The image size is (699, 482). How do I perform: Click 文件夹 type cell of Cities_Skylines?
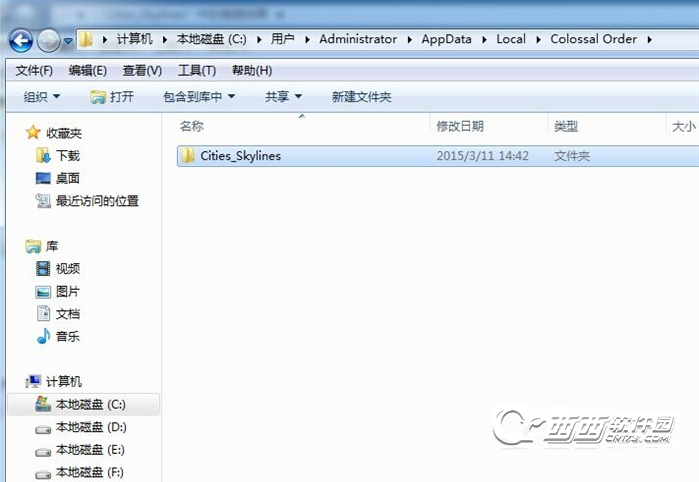pos(572,156)
